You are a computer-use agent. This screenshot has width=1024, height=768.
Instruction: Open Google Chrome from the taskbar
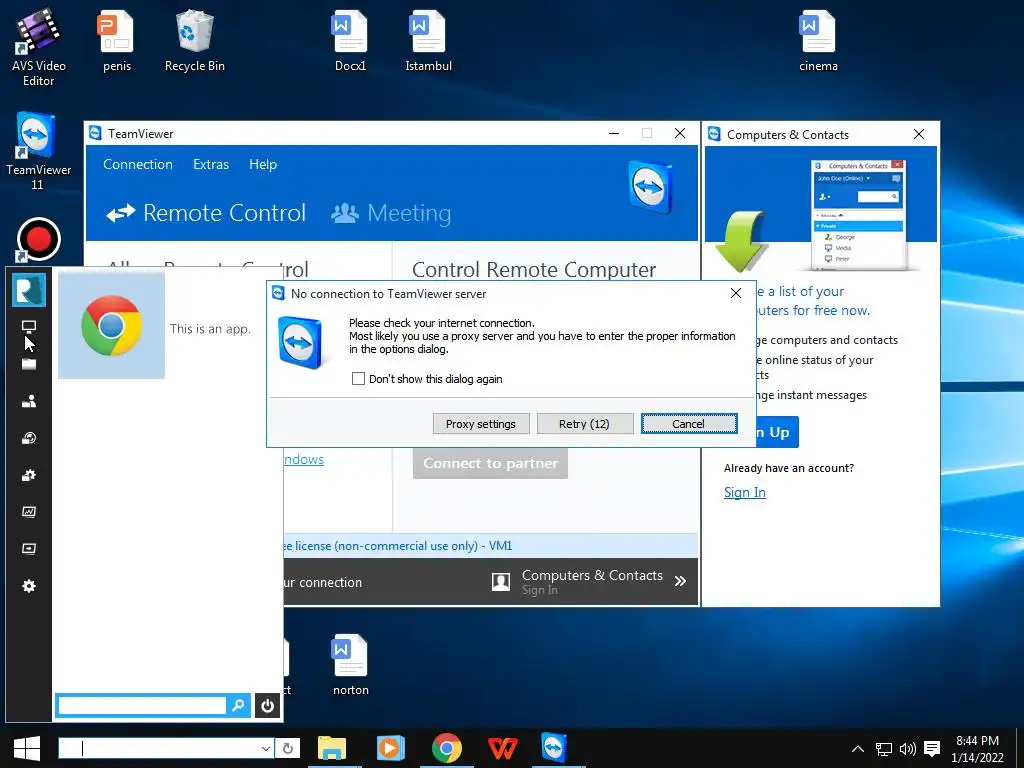pos(447,748)
